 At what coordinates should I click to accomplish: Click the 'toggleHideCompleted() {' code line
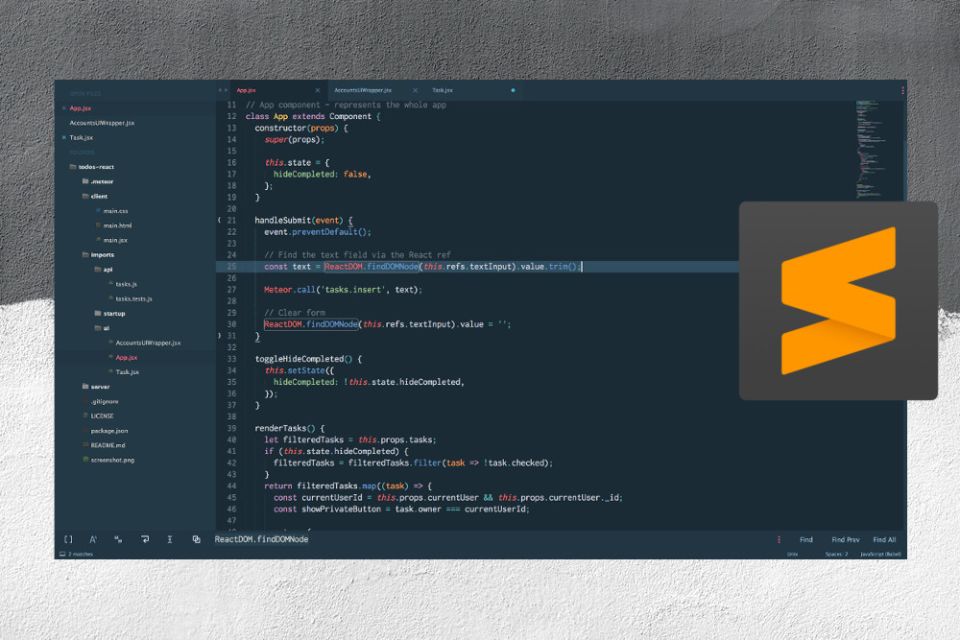coord(309,359)
